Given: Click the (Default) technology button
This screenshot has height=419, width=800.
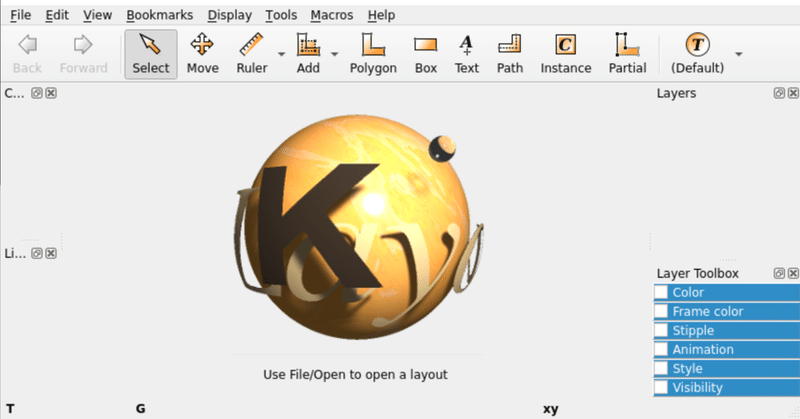Looking at the screenshot, I should pos(697,54).
